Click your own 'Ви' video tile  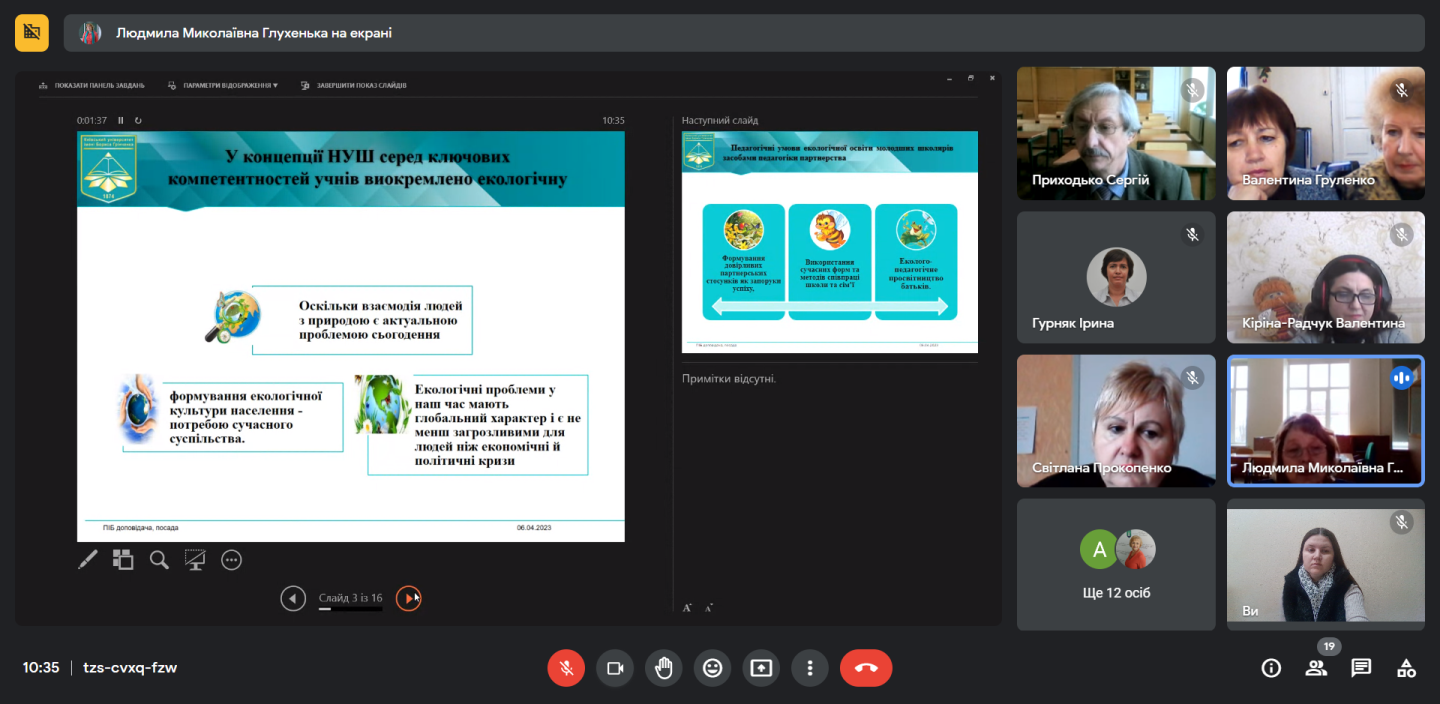pyautogui.click(x=1326, y=565)
